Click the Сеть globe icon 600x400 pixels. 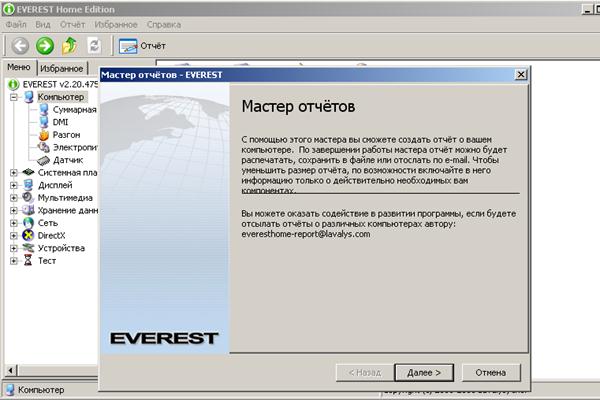28,223
